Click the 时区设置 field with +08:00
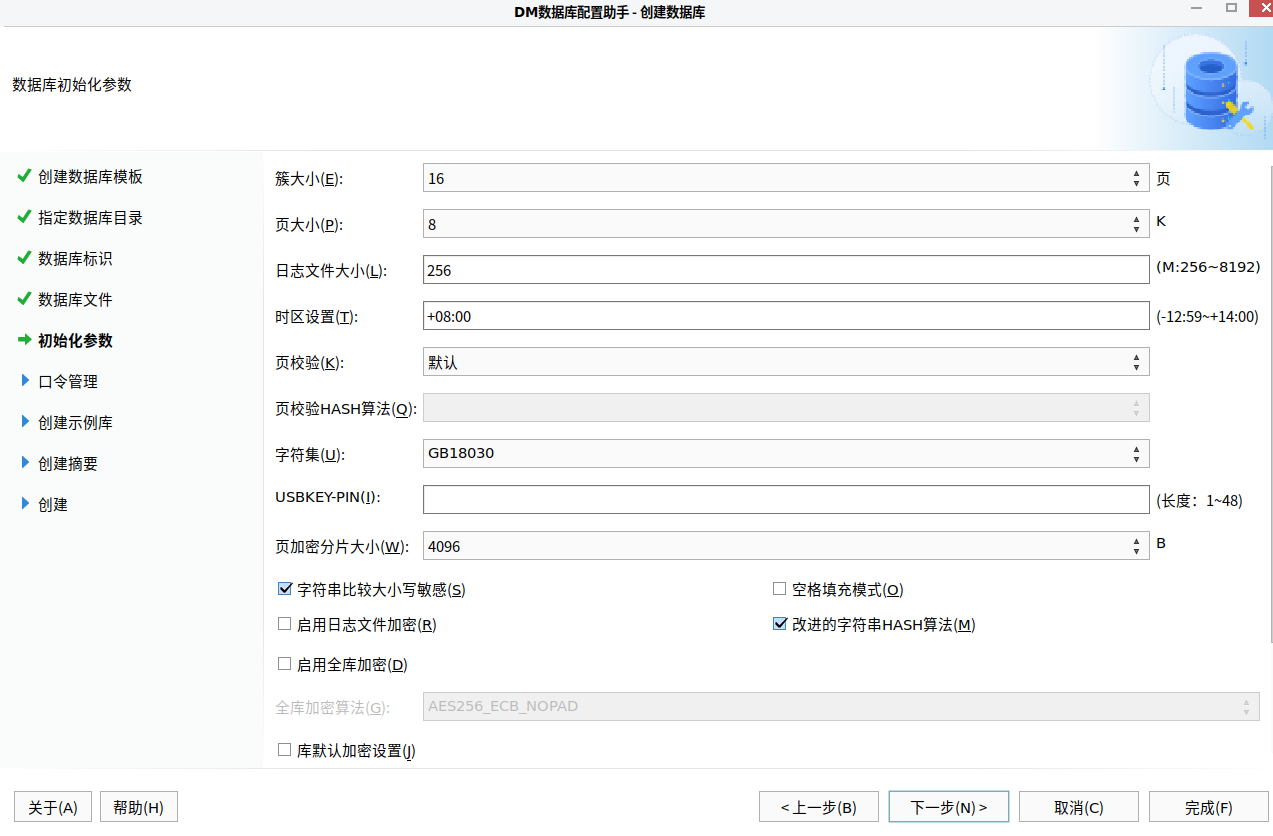1273x836 pixels. (786, 316)
